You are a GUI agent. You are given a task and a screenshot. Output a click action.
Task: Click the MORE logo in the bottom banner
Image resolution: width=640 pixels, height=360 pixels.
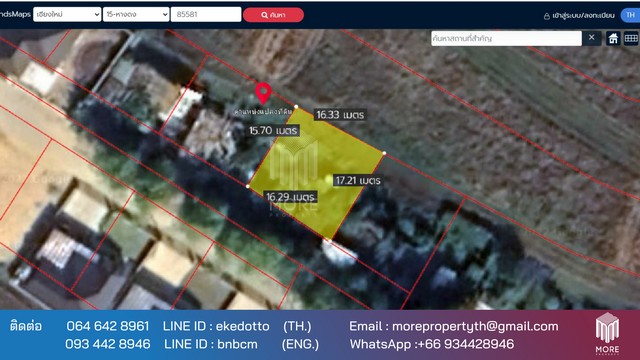click(x=607, y=333)
